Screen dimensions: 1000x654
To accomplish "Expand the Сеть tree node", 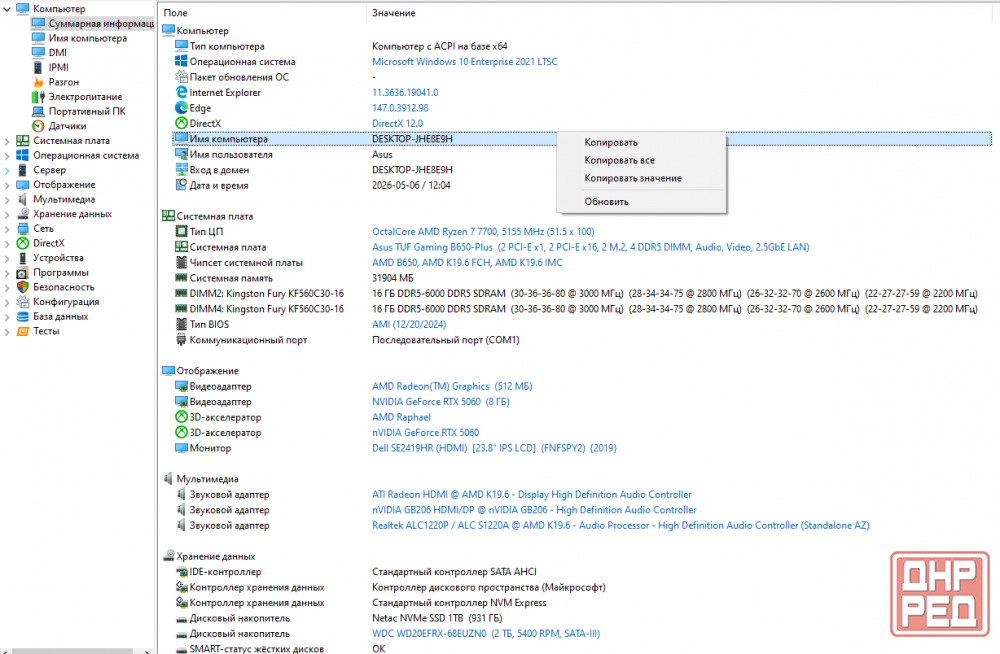I will 7,229.
